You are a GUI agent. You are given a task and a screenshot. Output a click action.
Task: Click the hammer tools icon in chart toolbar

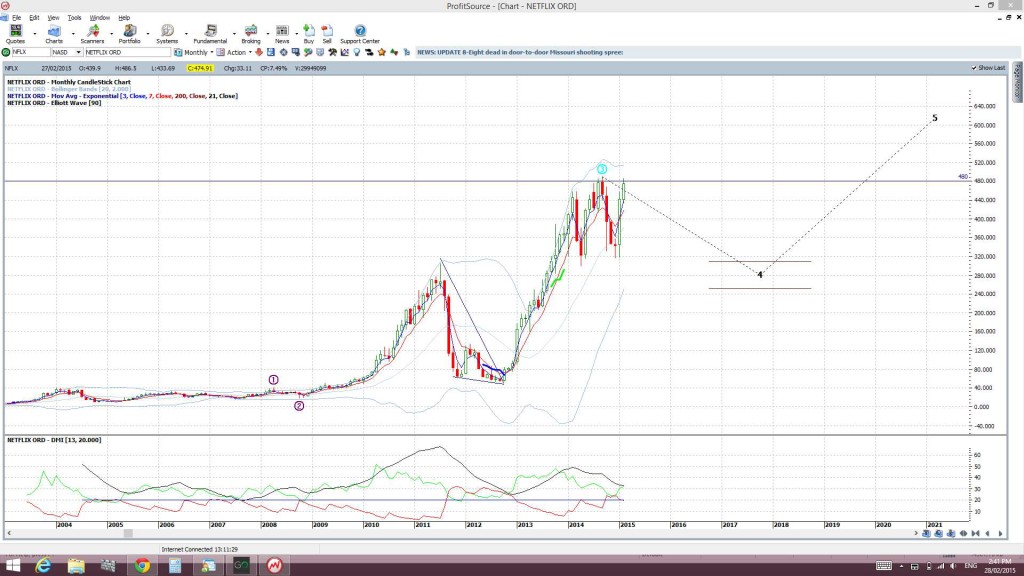332,52
